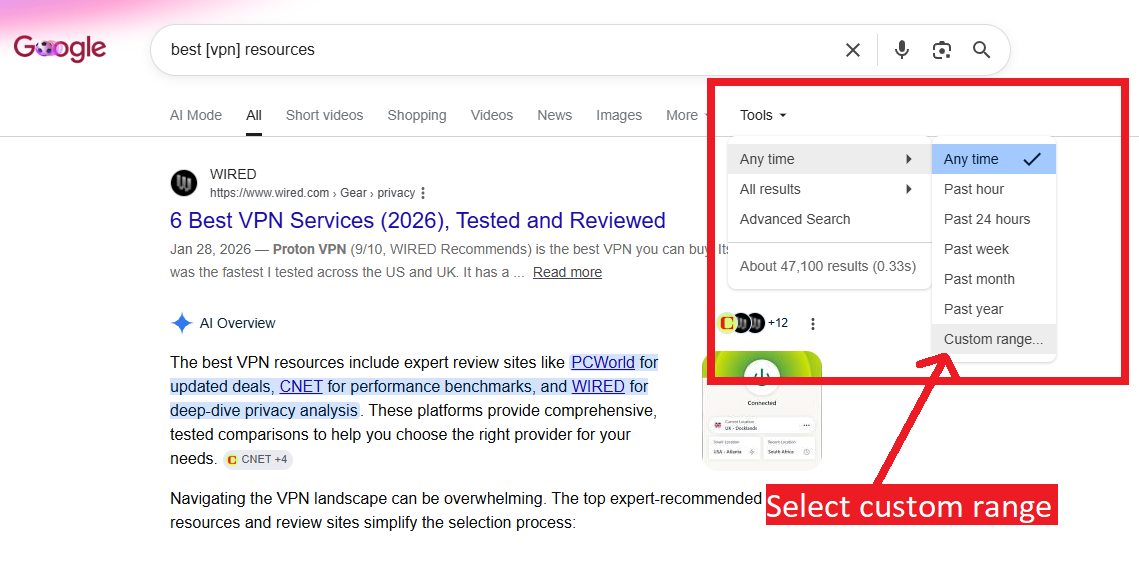
Task: Toggle the Tools dropdown
Action: 763,116
